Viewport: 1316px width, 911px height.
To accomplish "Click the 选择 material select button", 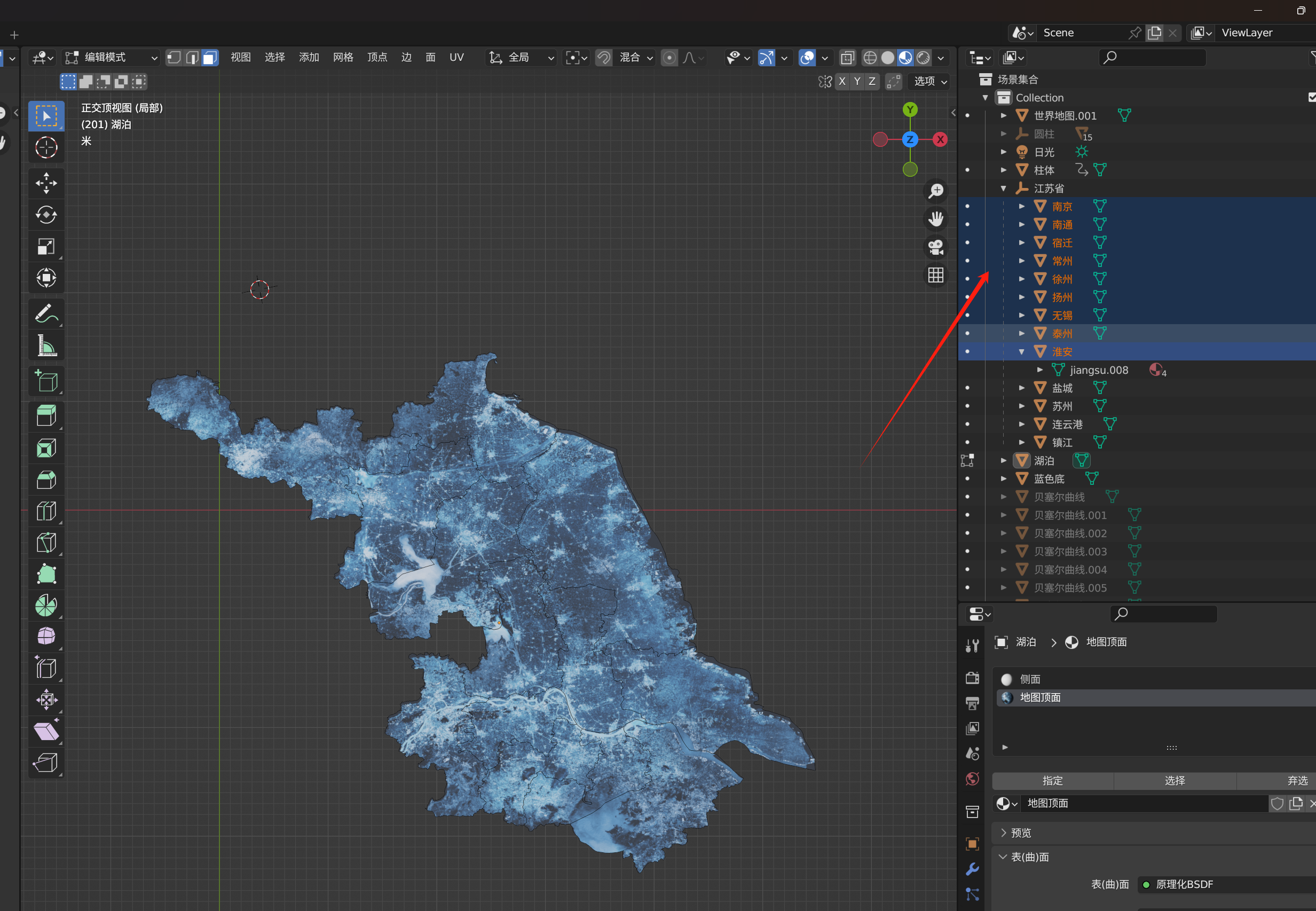I will (x=1175, y=781).
